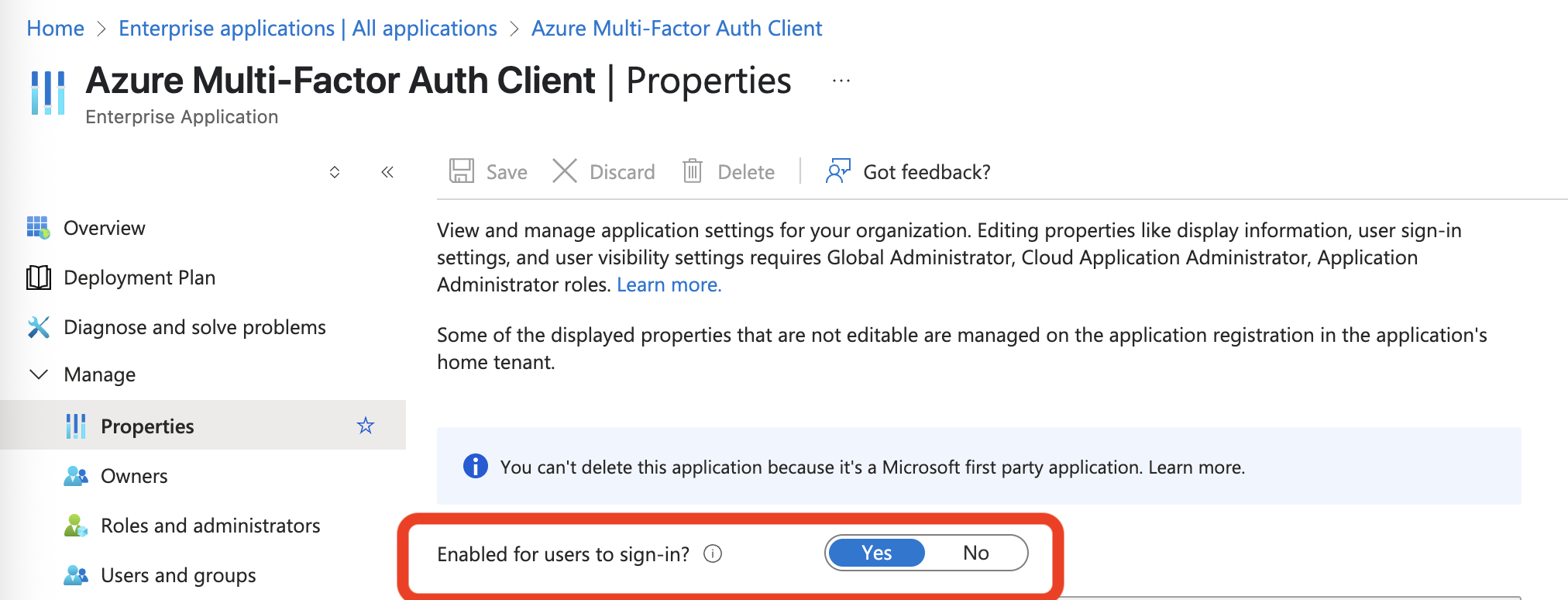Click the Discard X icon
This screenshot has height=600, width=1568.
tap(565, 171)
